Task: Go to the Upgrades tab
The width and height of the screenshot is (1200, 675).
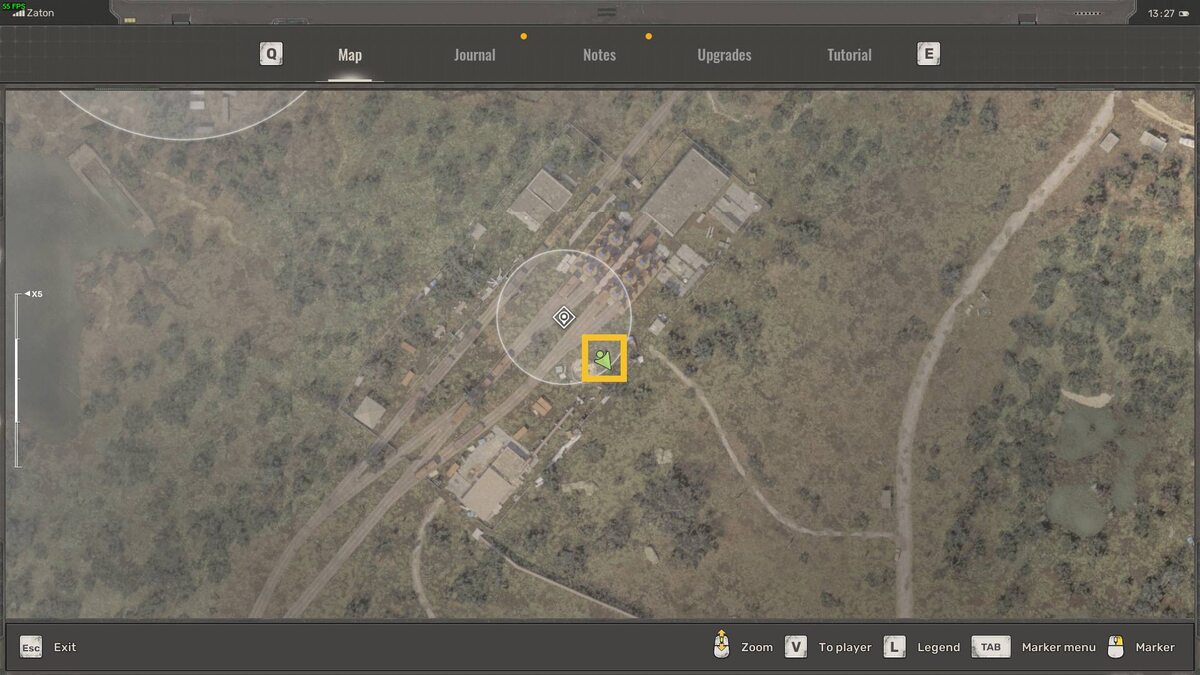Action: (724, 55)
